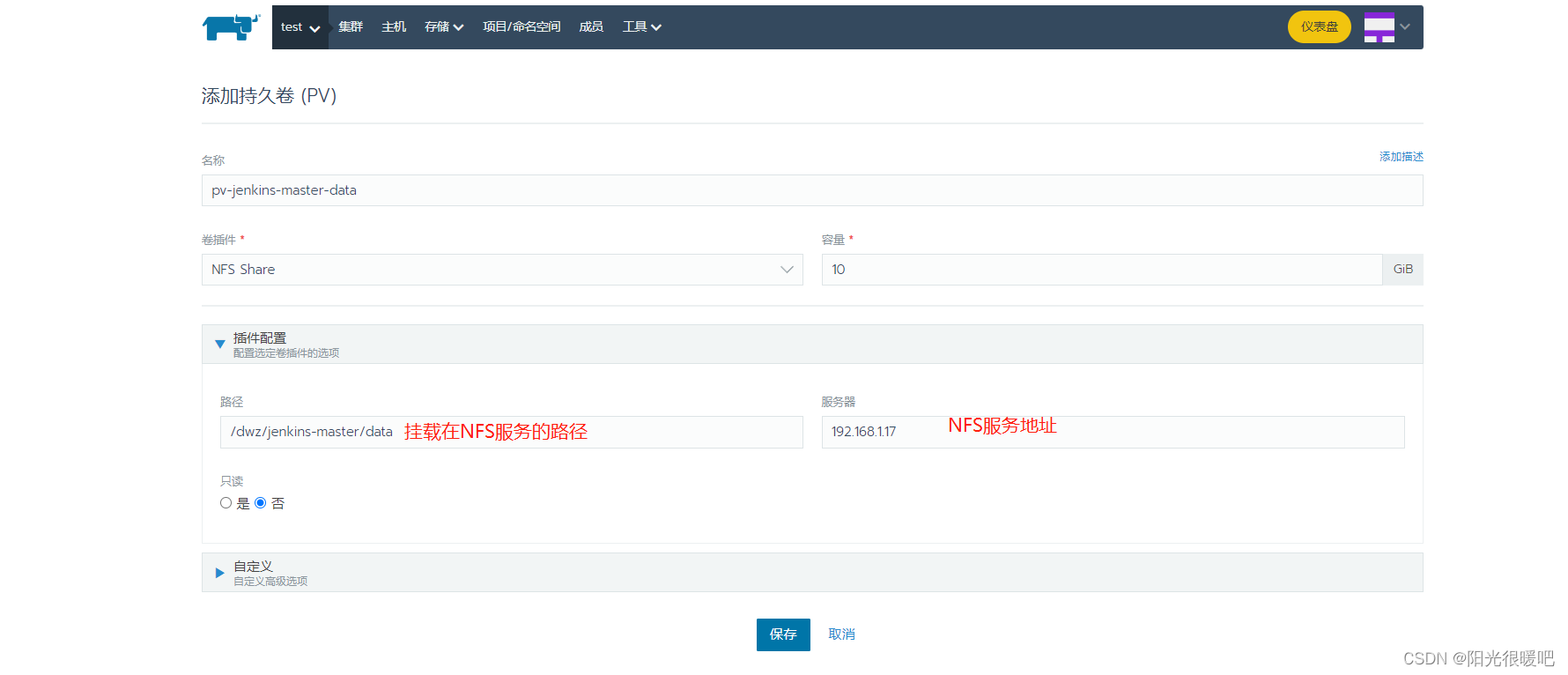The height and width of the screenshot is (675, 1568).
Task: Open the 存储 dropdown menu
Action: (444, 27)
